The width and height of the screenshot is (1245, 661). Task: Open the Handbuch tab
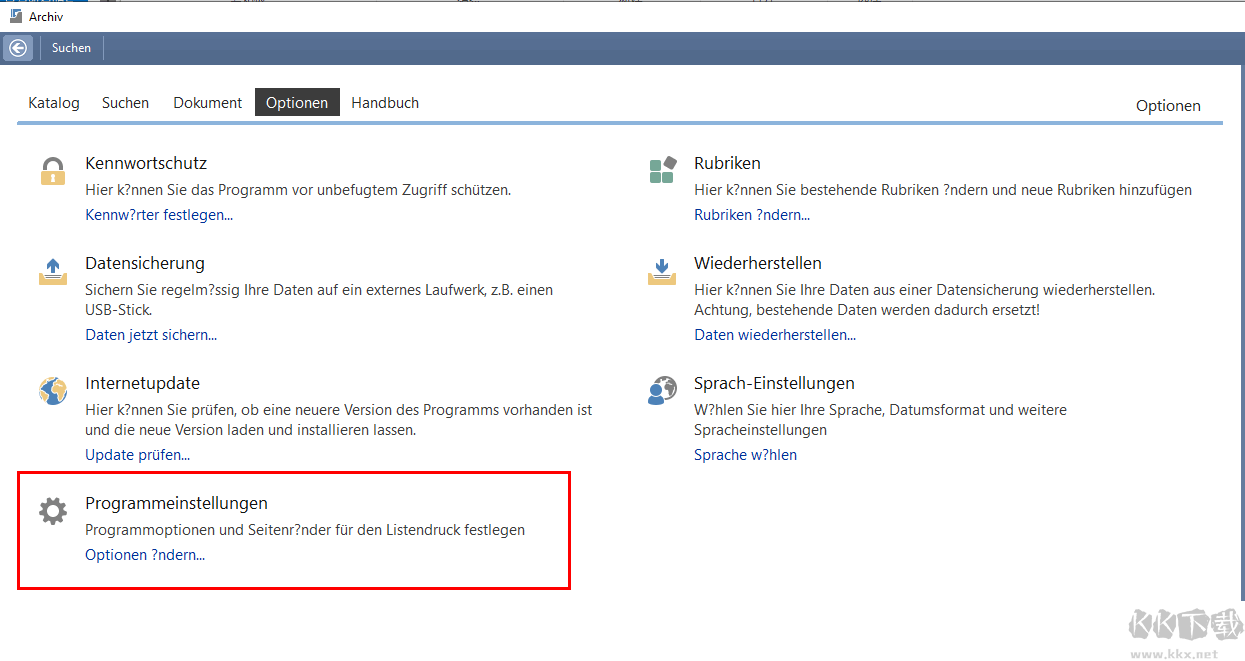click(x=385, y=103)
